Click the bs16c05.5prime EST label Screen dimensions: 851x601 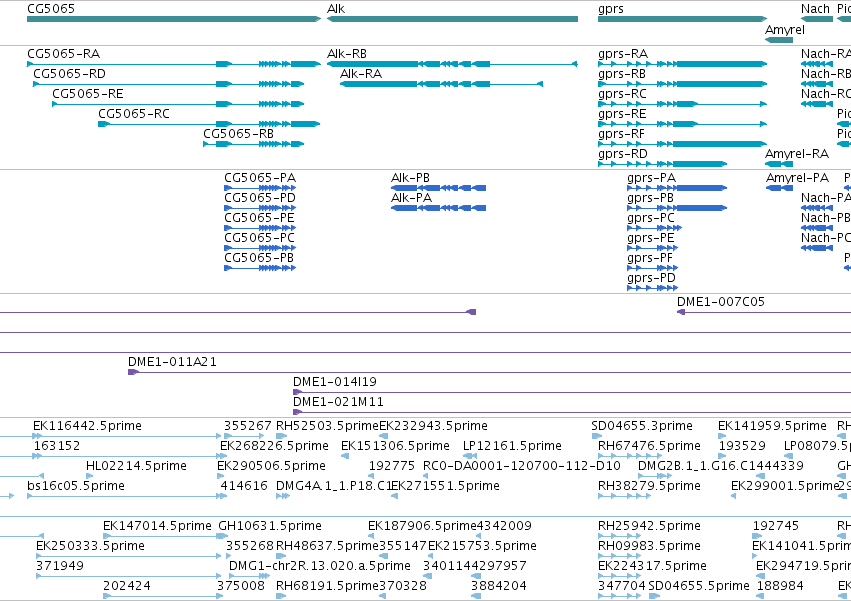click(76, 486)
